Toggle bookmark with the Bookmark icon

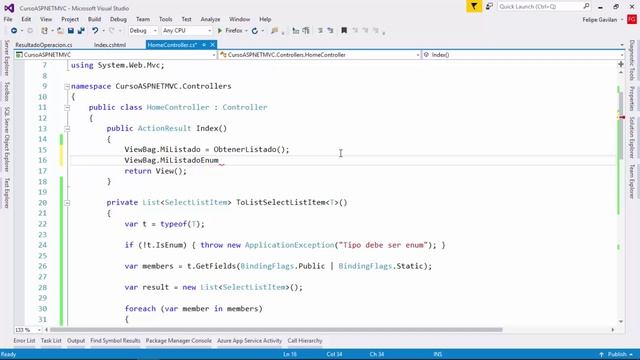(344, 31)
